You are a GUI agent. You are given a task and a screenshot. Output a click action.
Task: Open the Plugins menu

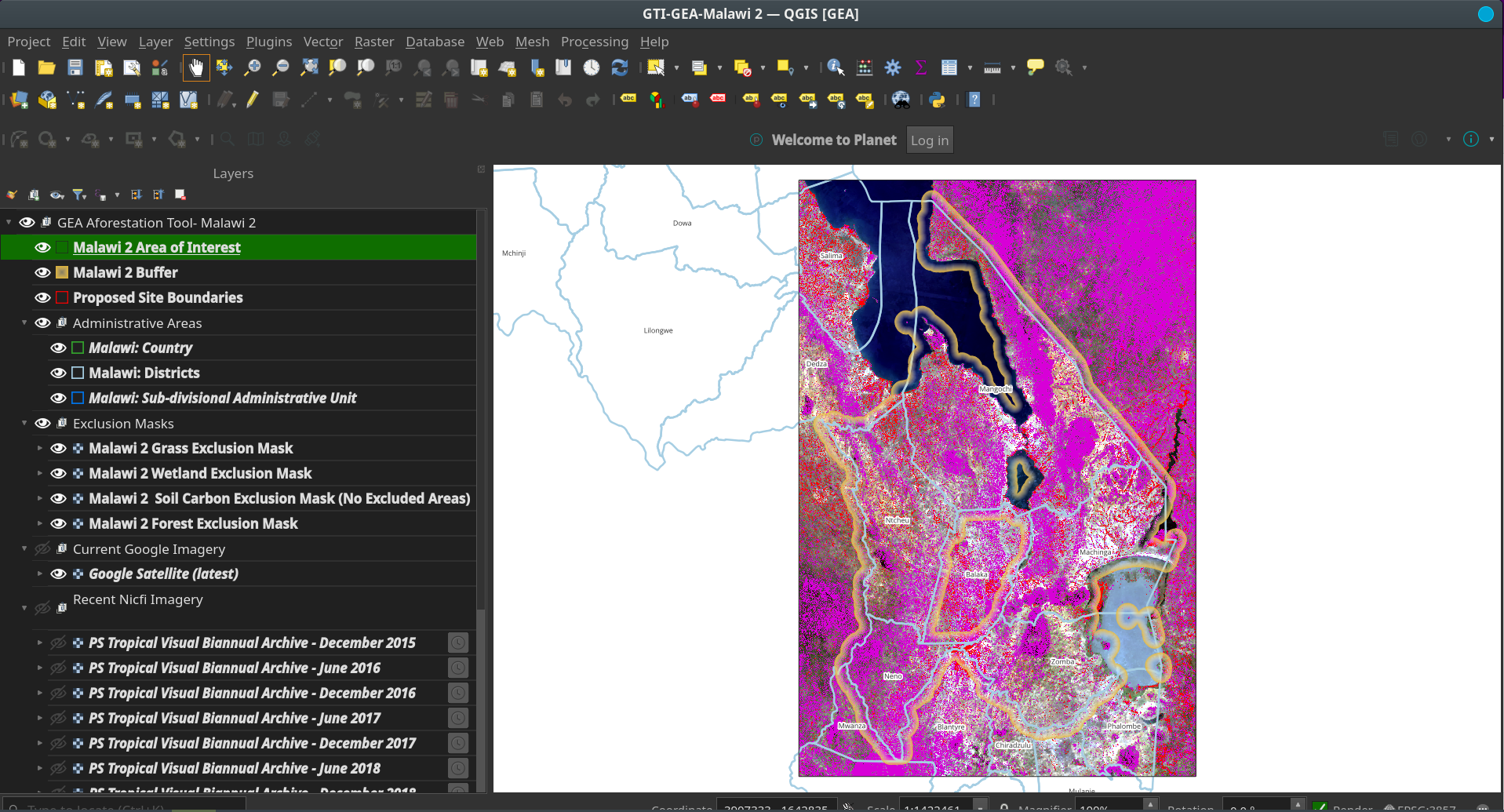pyautogui.click(x=269, y=42)
